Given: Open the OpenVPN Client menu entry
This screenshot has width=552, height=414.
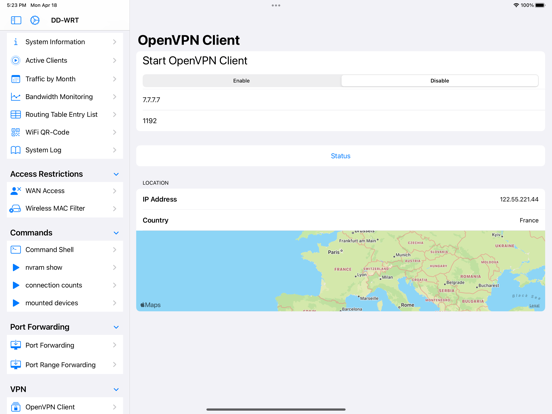Looking at the screenshot, I should 65,407.
